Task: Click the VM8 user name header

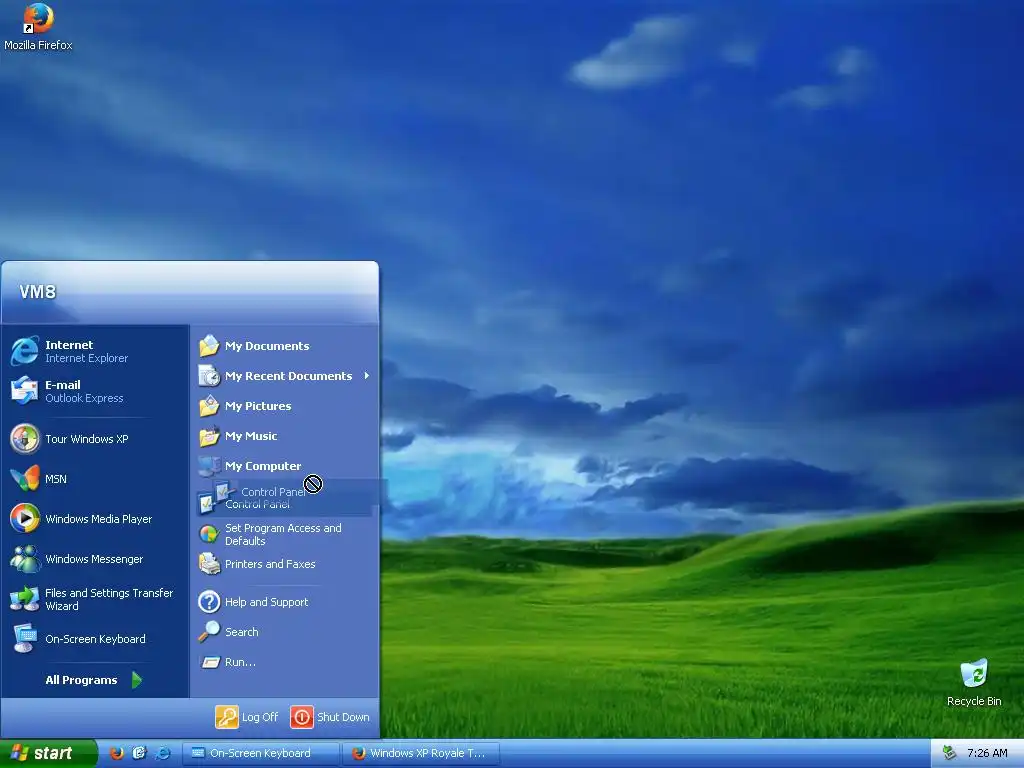Action: click(x=38, y=292)
